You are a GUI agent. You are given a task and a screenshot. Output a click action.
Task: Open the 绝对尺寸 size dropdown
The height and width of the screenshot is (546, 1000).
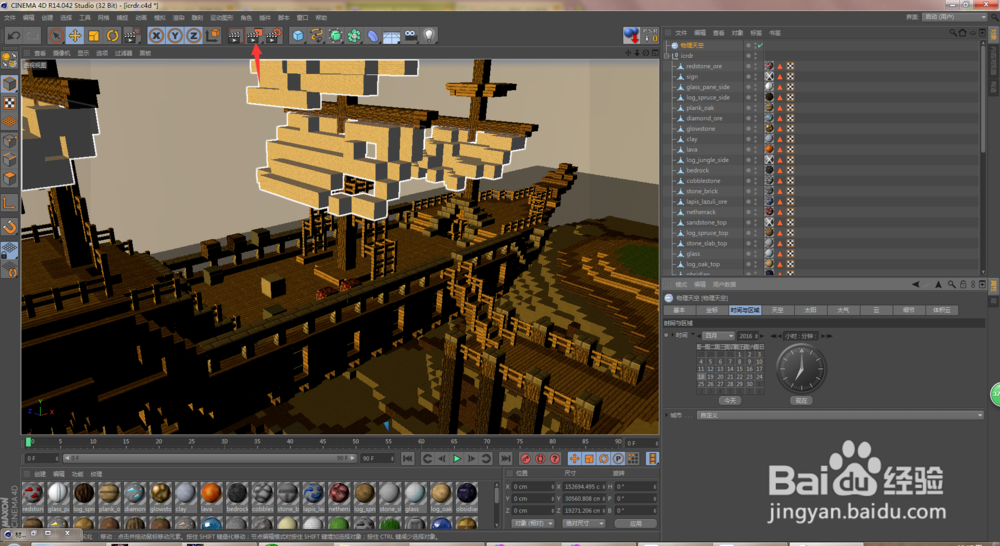tap(584, 523)
